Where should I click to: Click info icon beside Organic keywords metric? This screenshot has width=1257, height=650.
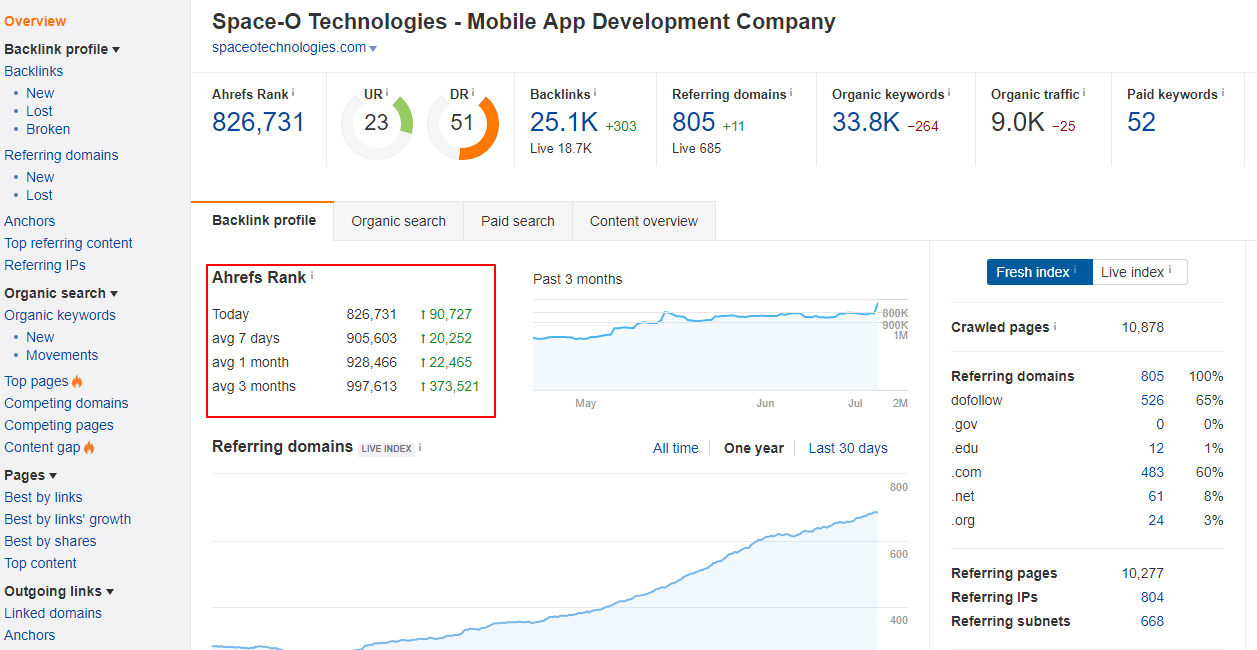tap(949, 92)
